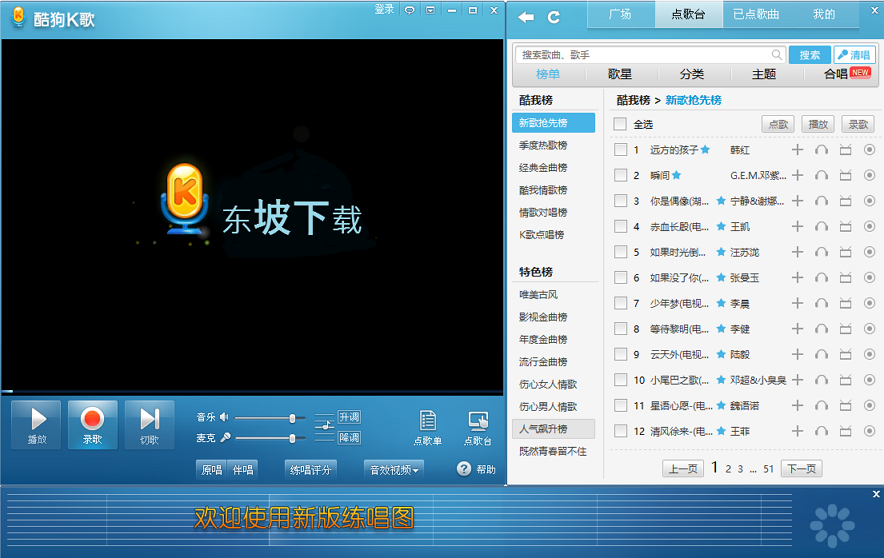Image resolution: width=884 pixels, height=558 pixels.
Task: Check the box for song 12 清风徐来
Action: pyautogui.click(x=620, y=431)
